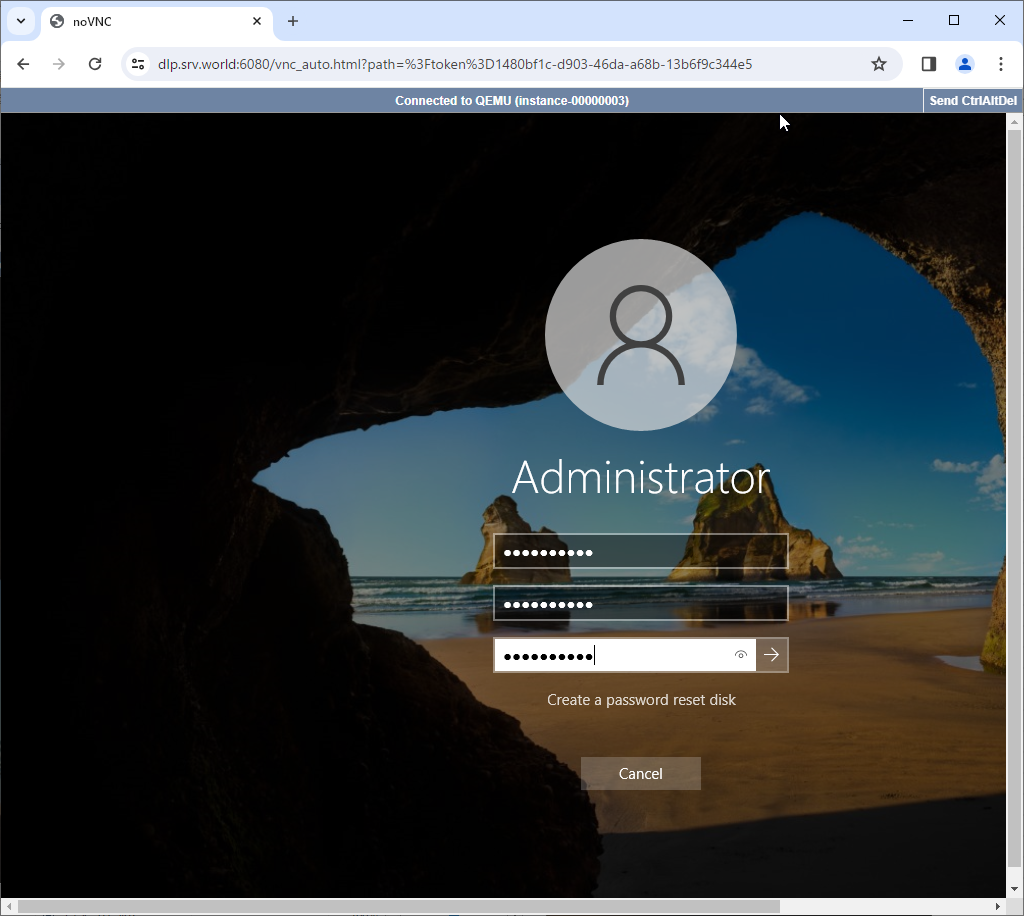Minimize the Chrome window
The image size is (1024, 916).
coord(908,21)
